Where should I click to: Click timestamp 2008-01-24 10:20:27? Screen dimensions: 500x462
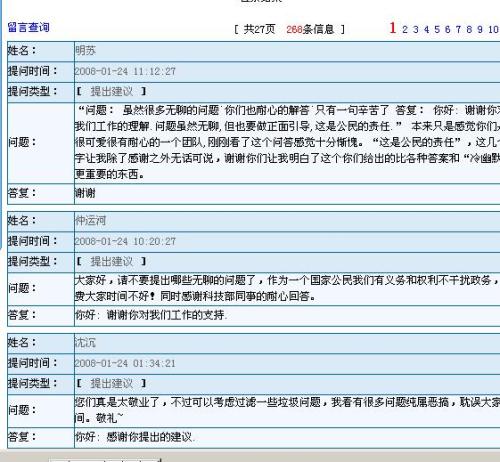click(x=125, y=241)
